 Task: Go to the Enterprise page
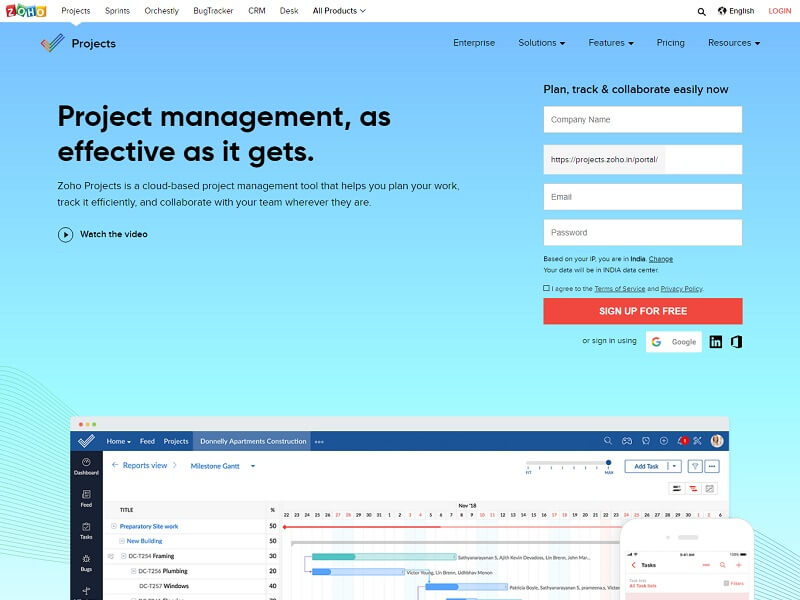(x=474, y=43)
